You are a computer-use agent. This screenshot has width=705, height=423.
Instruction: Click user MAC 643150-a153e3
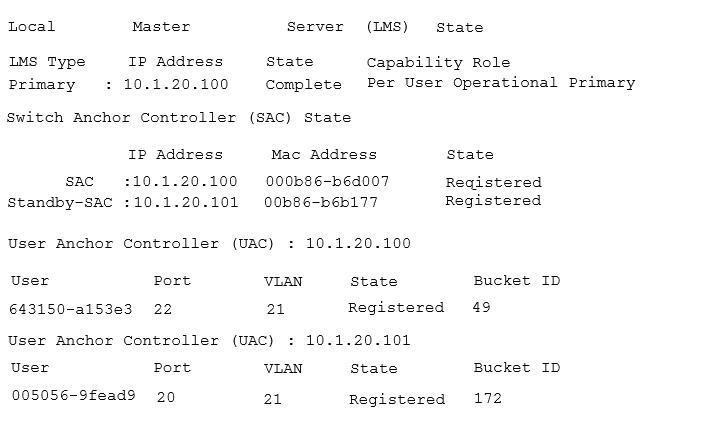(x=71, y=309)
